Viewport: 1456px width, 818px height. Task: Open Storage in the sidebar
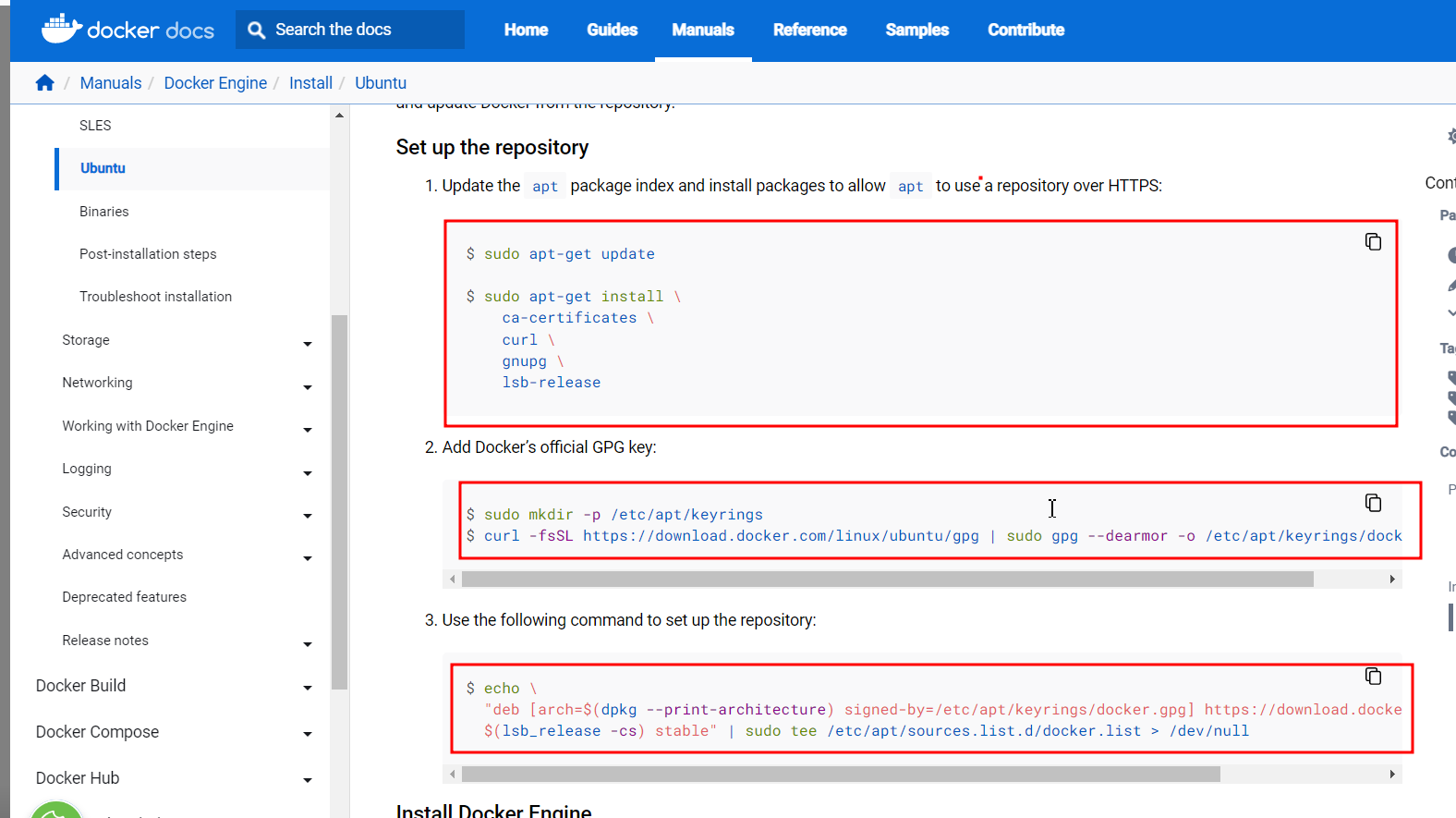[x=86, y=340]
